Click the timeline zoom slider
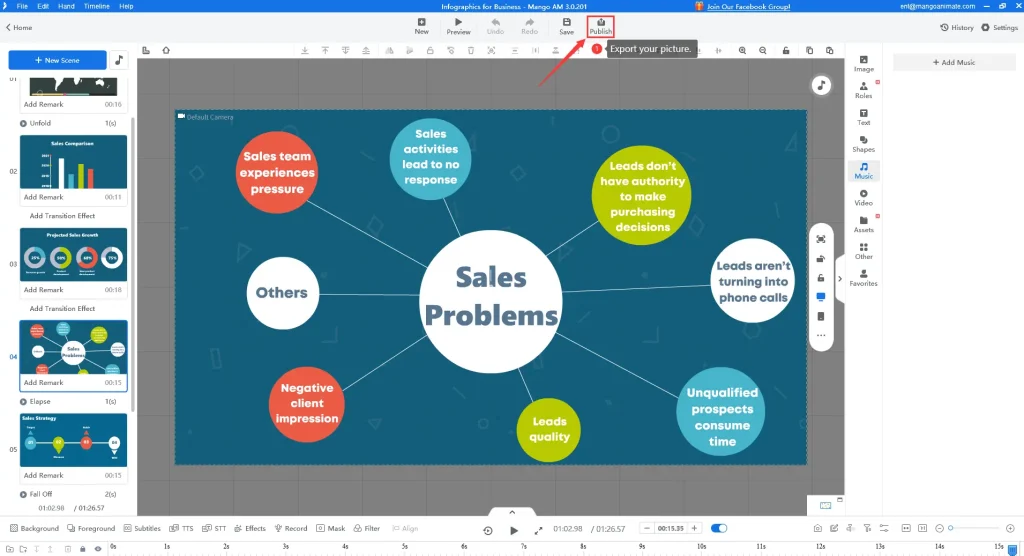Image resolution: width=1024 pixels, height=556 pixels. 975,528
